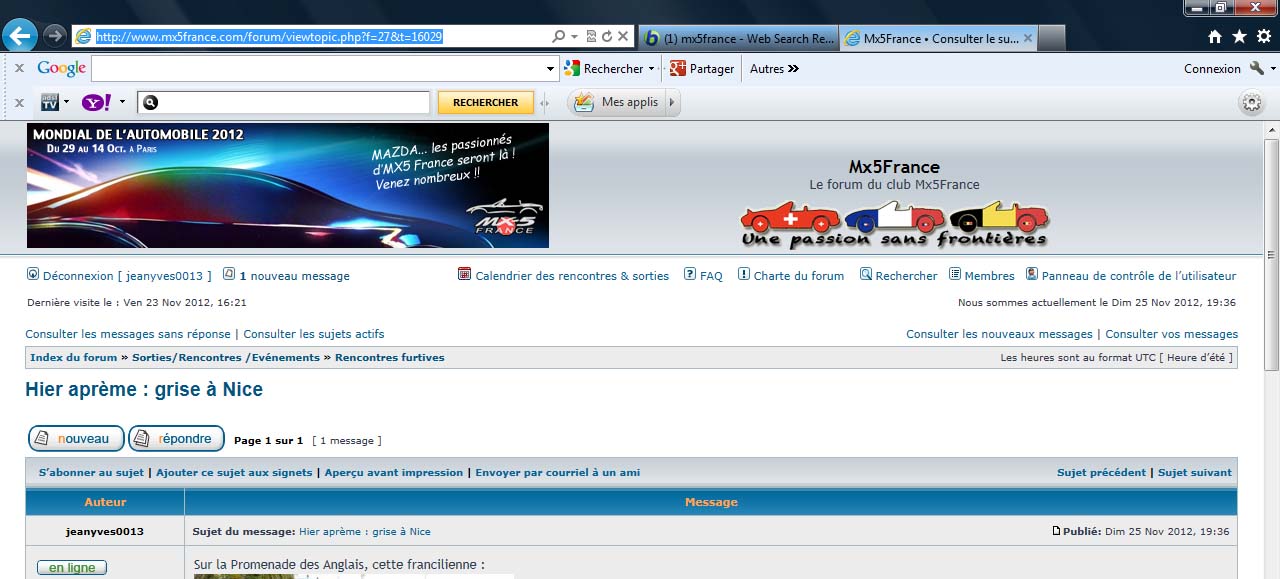The width and height of the screenshot is (1280, 579).
Task: Expand the Autres toolbar overflow chevron
Action: point(793,69)
